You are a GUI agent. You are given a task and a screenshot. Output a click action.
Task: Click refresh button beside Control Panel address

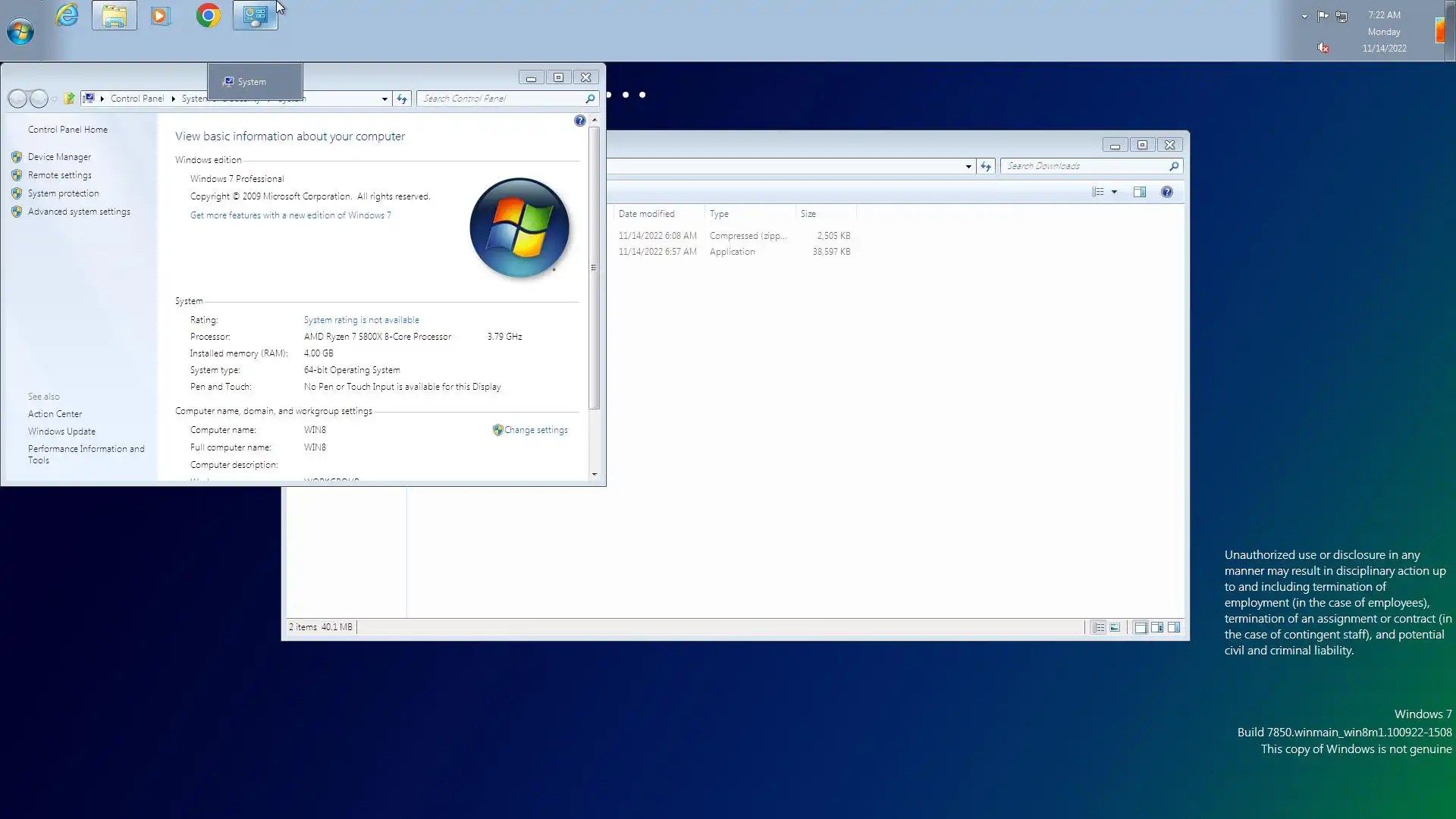(402, 99)
